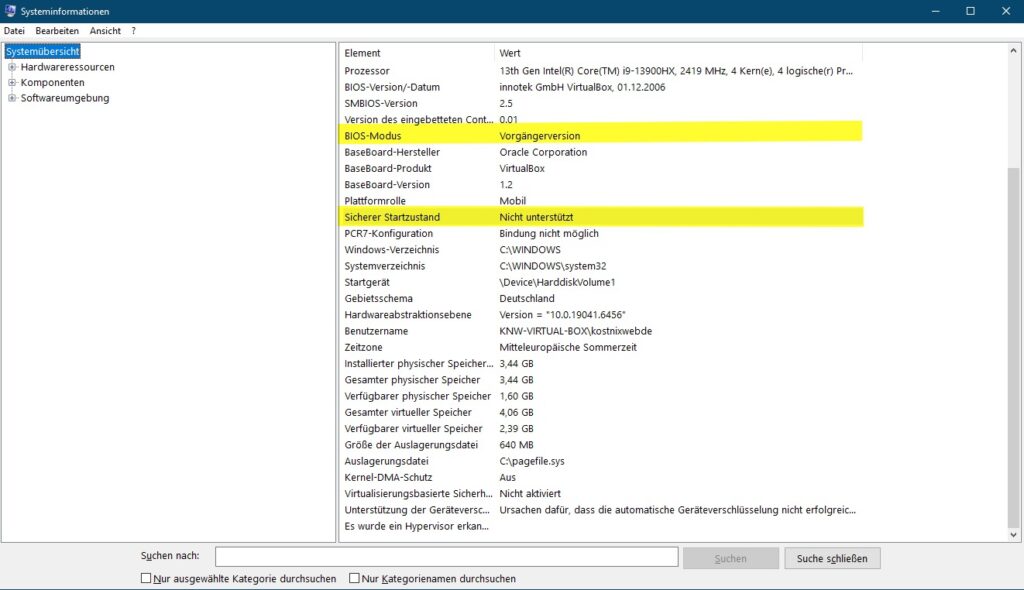
Task: Select the BaseBoard-Hersteller row
Action: [601, 152]
